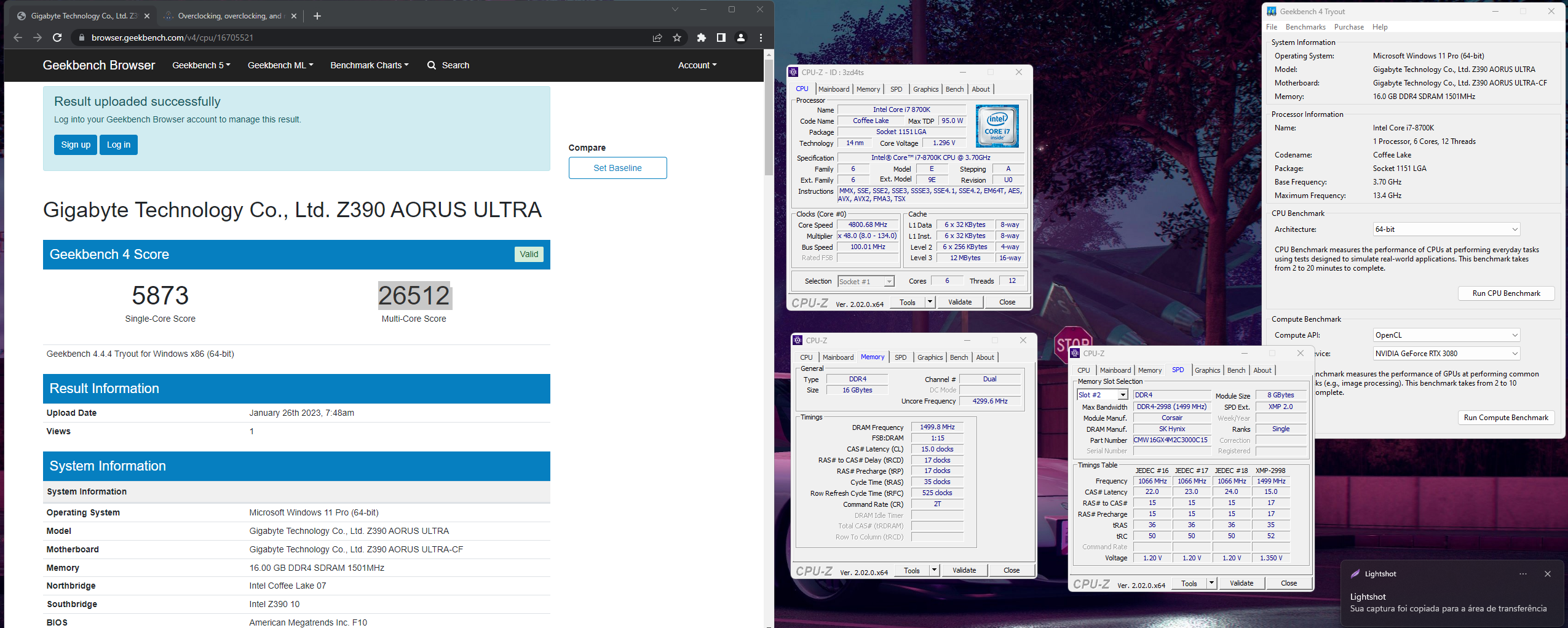
Task: Click the Valid badge on Geekbench 4 Score
Action: 529,254
